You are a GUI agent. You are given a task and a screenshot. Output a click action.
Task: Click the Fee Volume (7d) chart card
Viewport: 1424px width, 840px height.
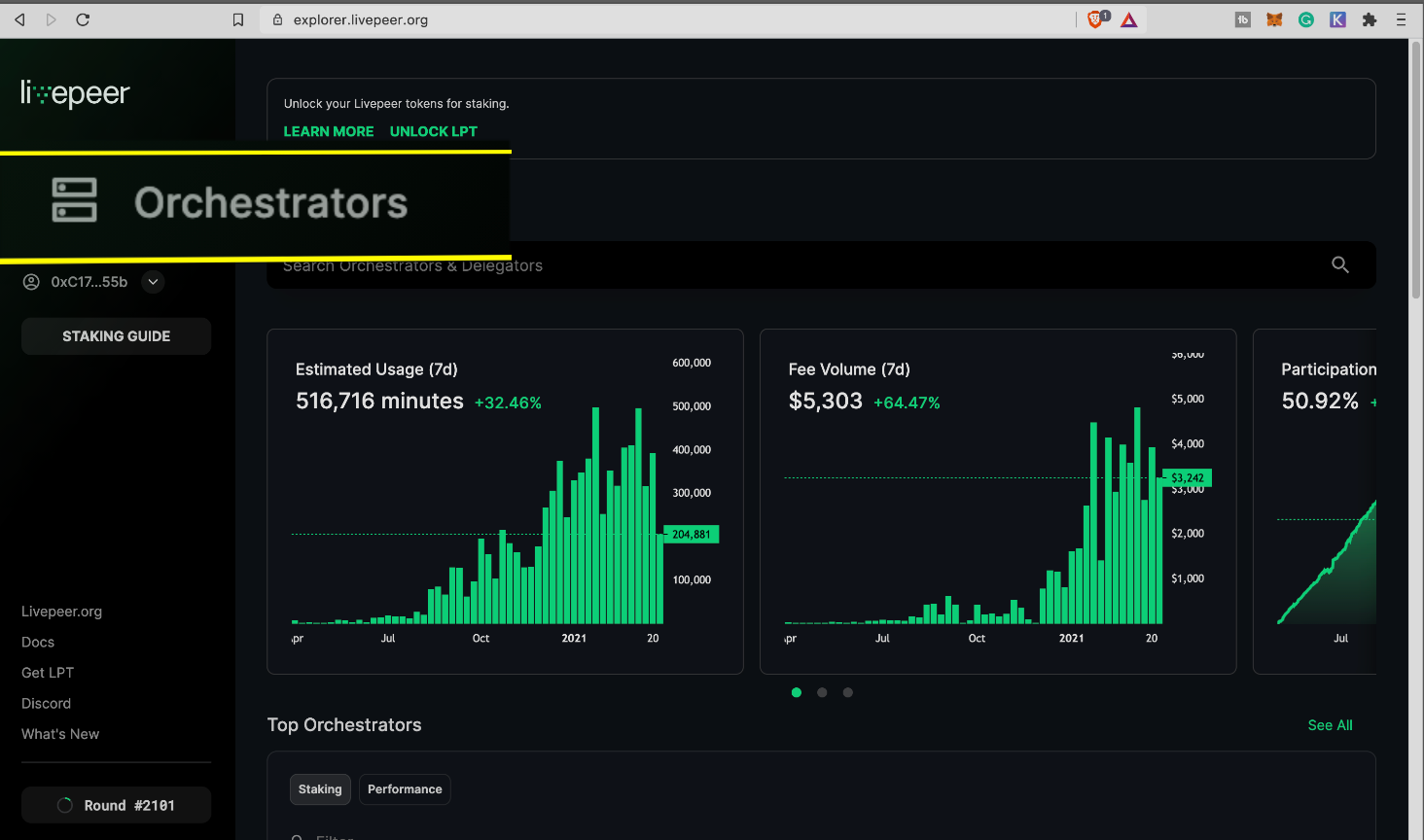[998, 502]
